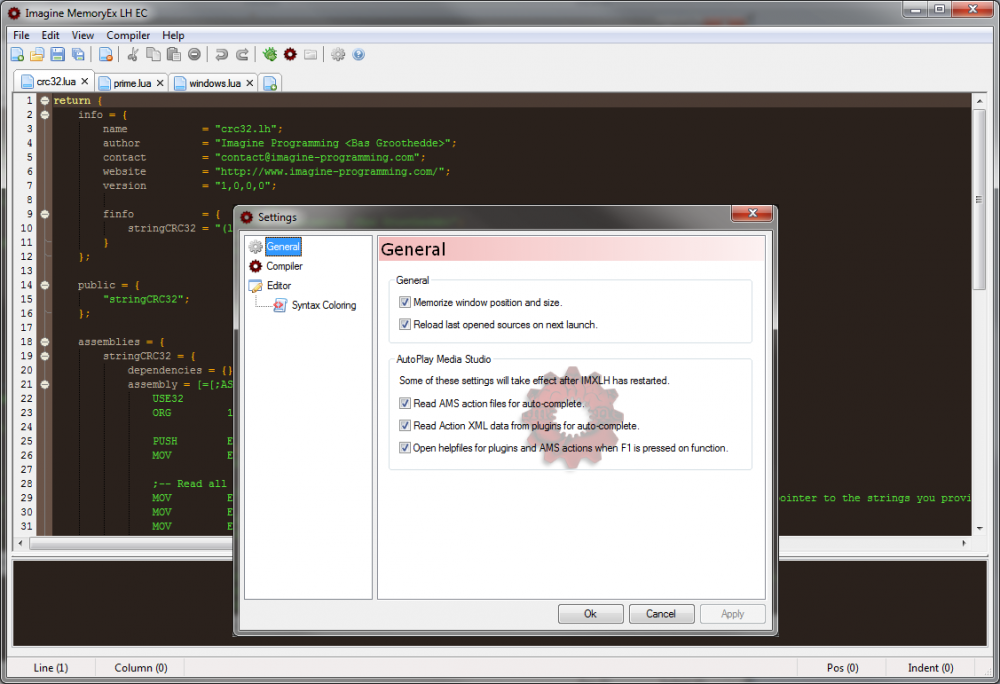Click the Line (1) status bar entry
Image resolution: width=1000 pixels, height=684 pixels.
(x=50, y=667)
